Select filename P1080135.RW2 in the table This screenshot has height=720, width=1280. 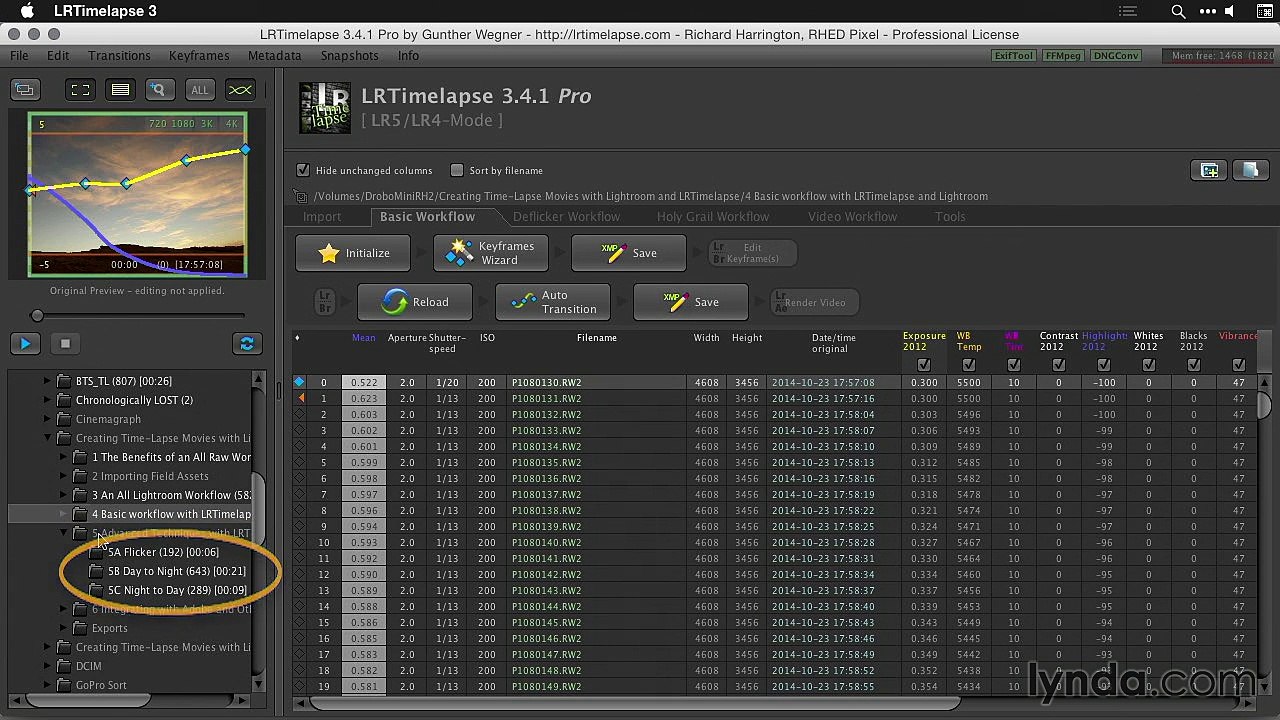546,462
